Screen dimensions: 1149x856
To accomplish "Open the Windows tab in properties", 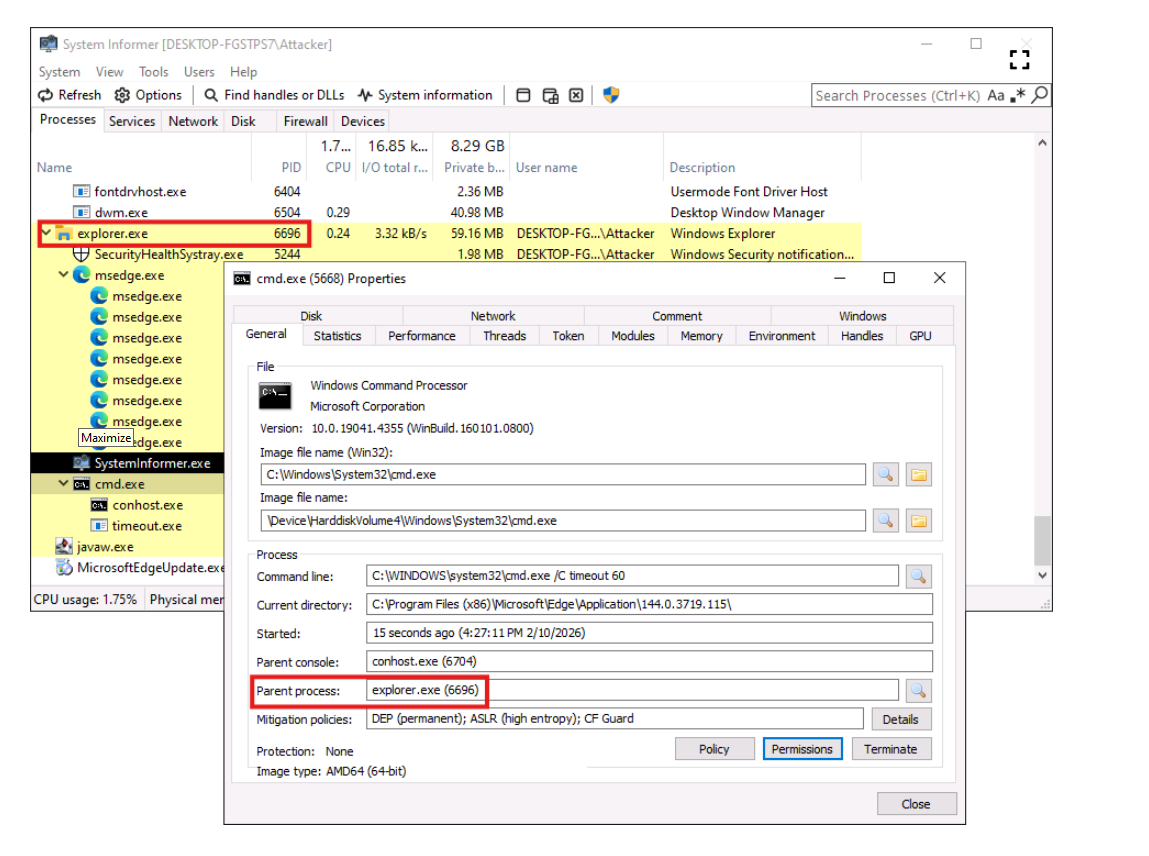I will (x=862, y=316).
